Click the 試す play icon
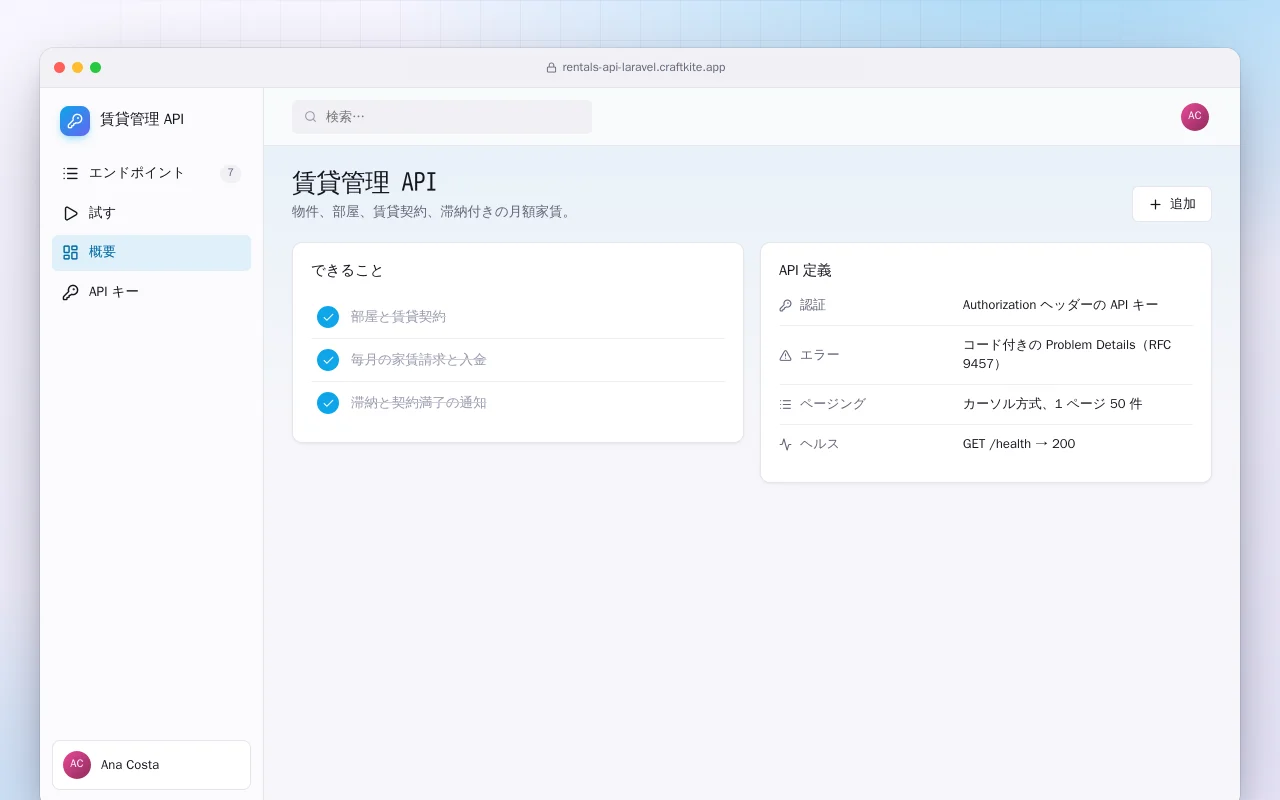1280x800 pixels. (70, 213)
